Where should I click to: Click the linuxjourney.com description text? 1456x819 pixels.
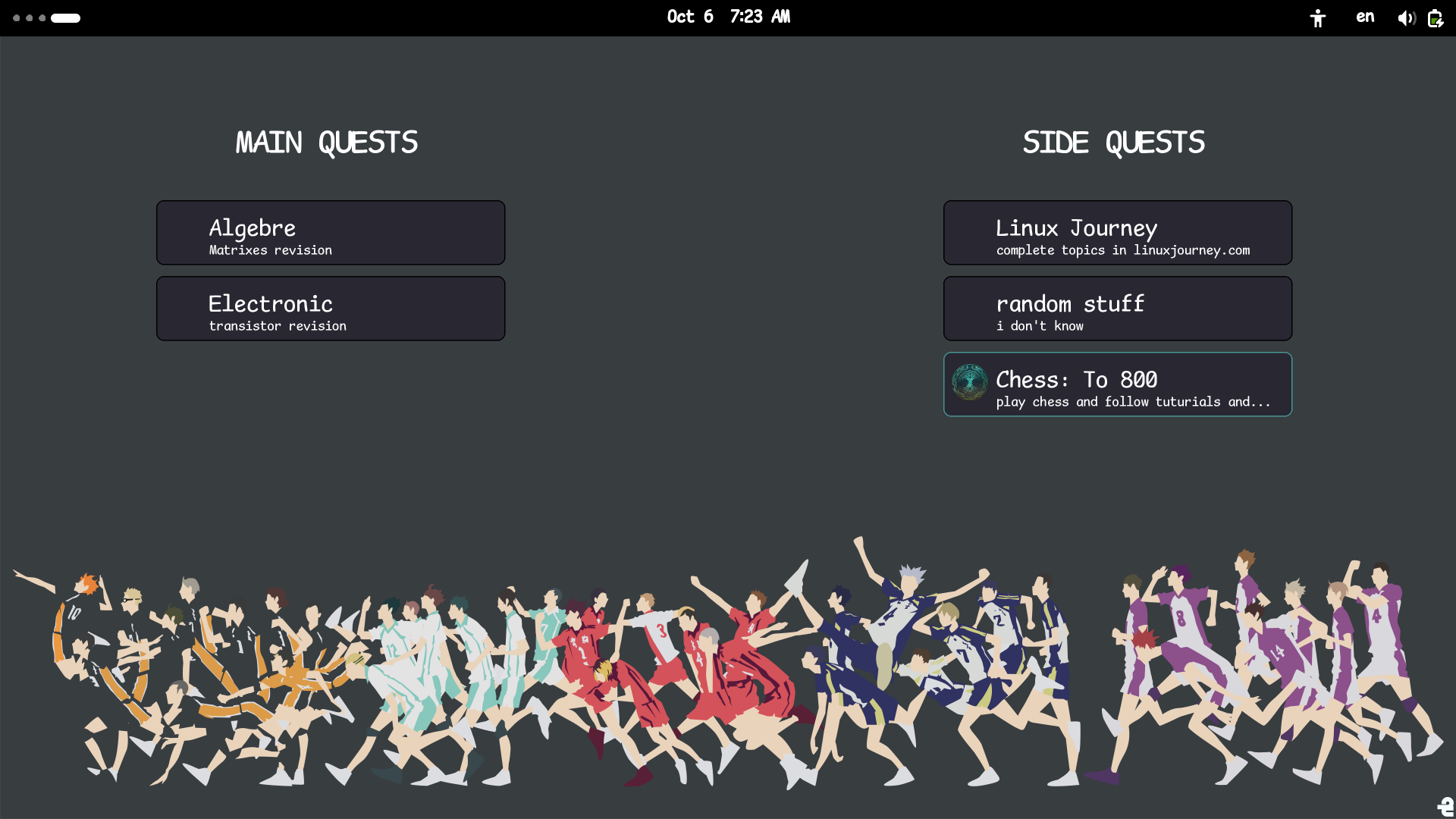point(1191,250)
